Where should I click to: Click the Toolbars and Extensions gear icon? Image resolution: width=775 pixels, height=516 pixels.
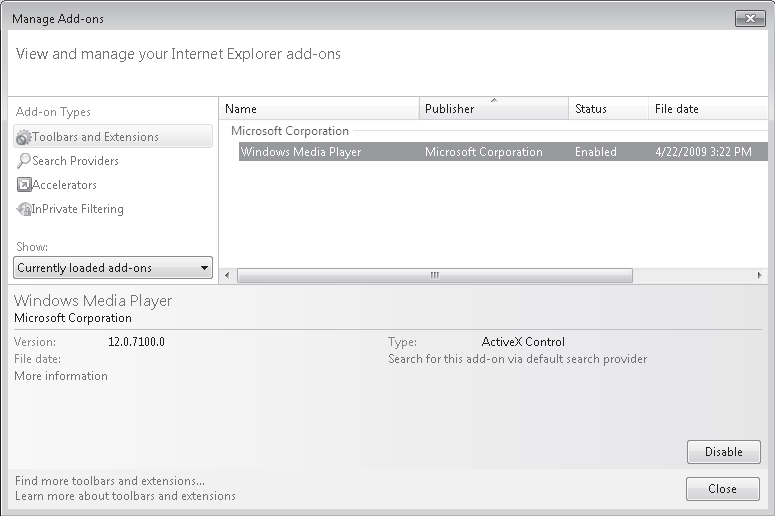[x=23, y=137]
